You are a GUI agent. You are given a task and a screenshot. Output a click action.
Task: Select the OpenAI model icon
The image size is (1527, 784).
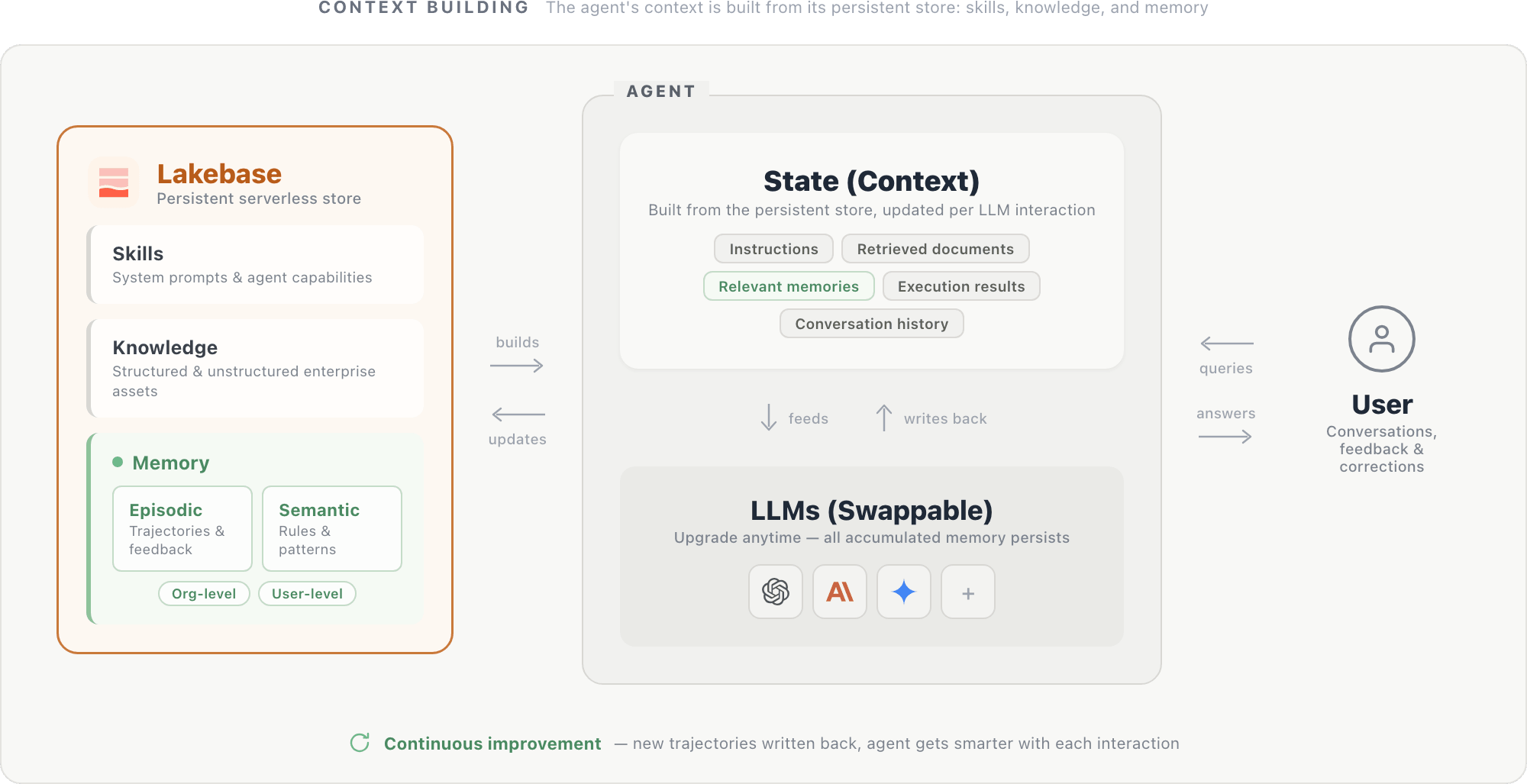pos(775,592)
